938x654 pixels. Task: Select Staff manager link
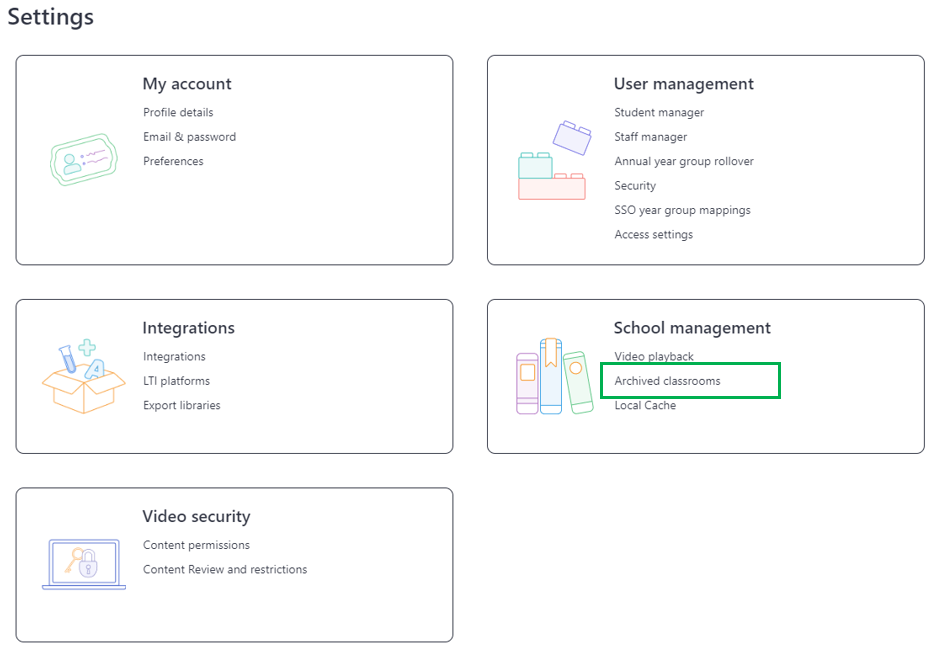651,137
